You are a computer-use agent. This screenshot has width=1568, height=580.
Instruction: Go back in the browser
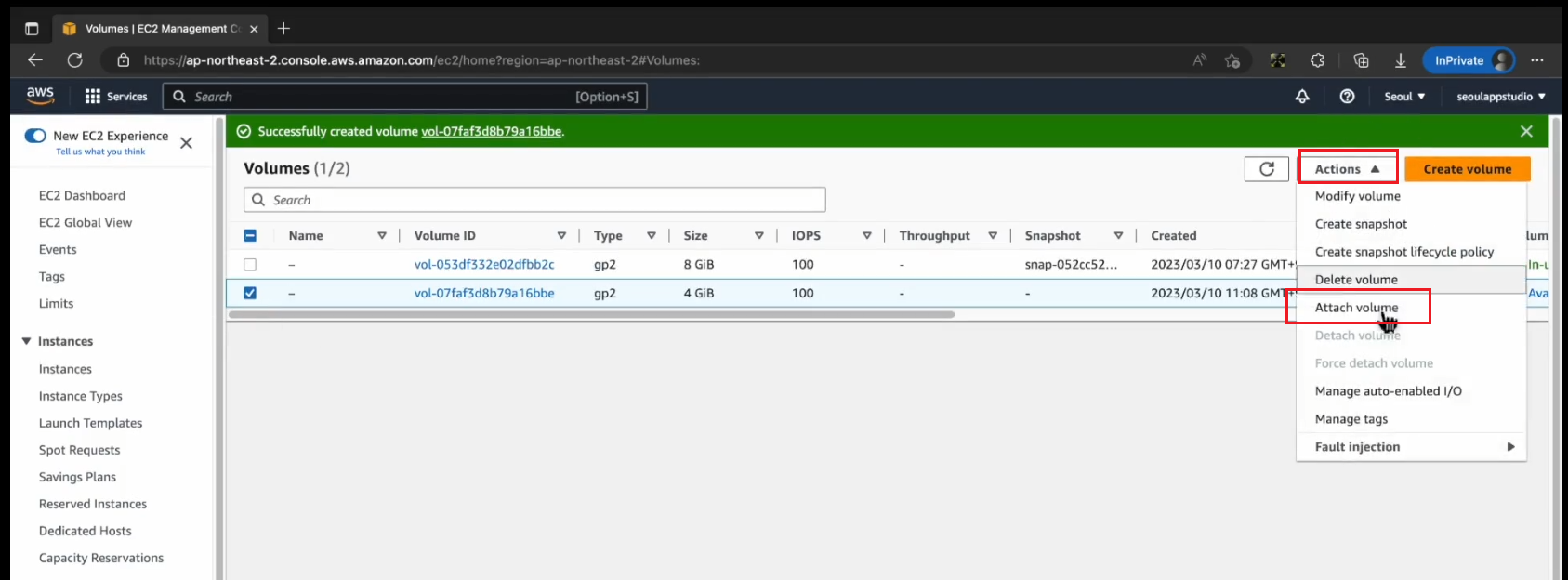point(35,60)
